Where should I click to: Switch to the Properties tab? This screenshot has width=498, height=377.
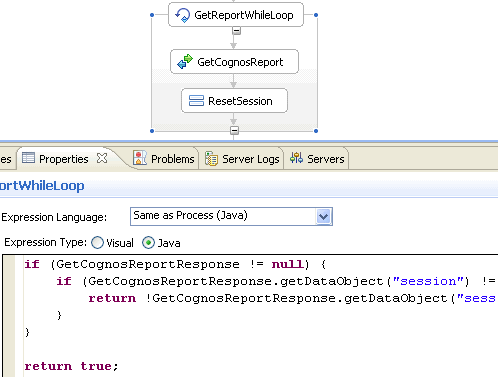(x=64, y=159)
